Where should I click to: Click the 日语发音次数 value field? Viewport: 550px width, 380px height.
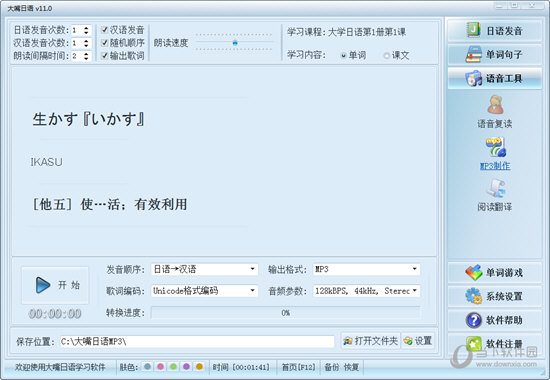tap(77, 30)
